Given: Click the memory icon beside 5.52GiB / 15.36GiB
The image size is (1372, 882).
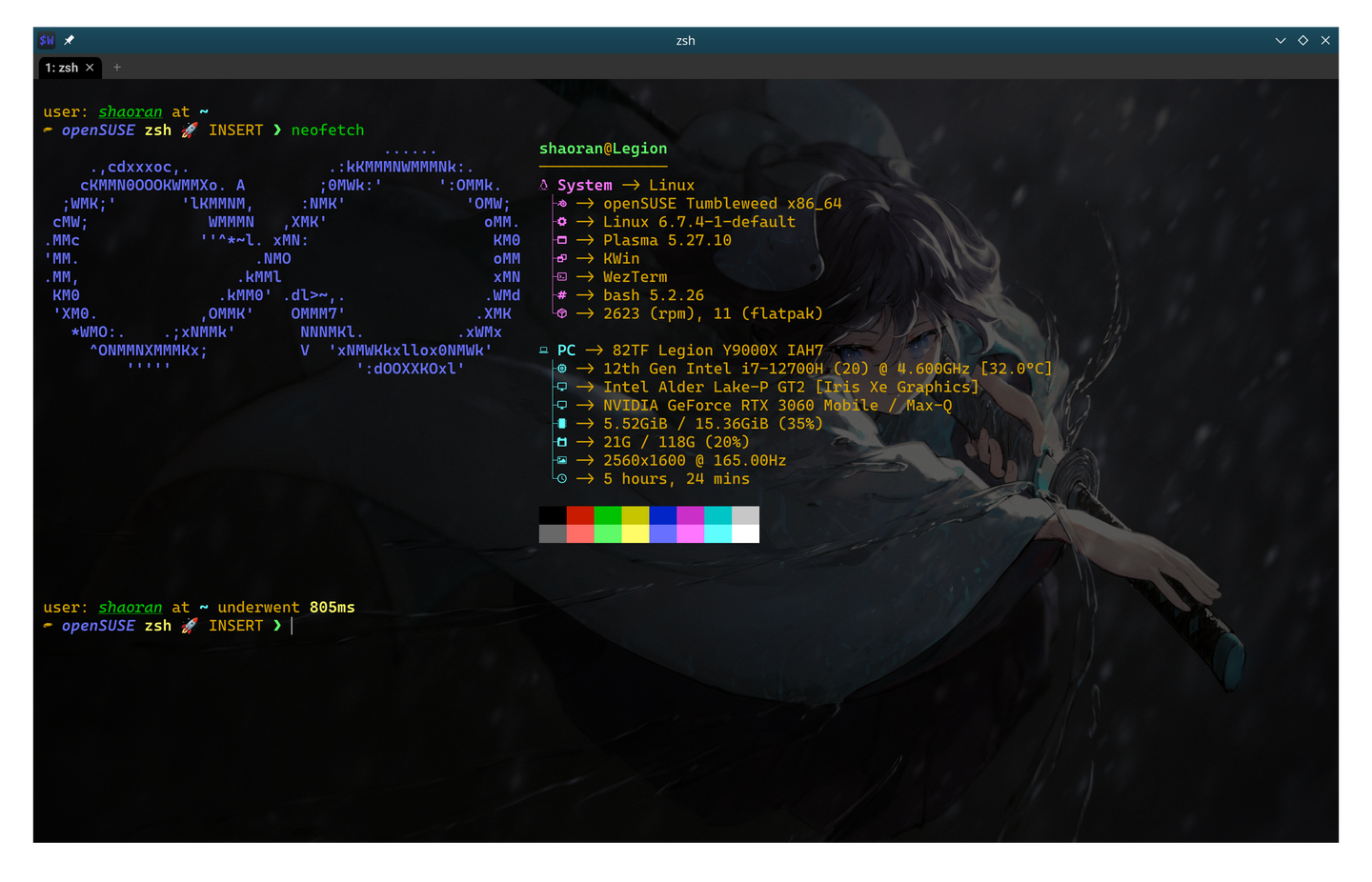Looking at the screenshot, I should 562,424.
